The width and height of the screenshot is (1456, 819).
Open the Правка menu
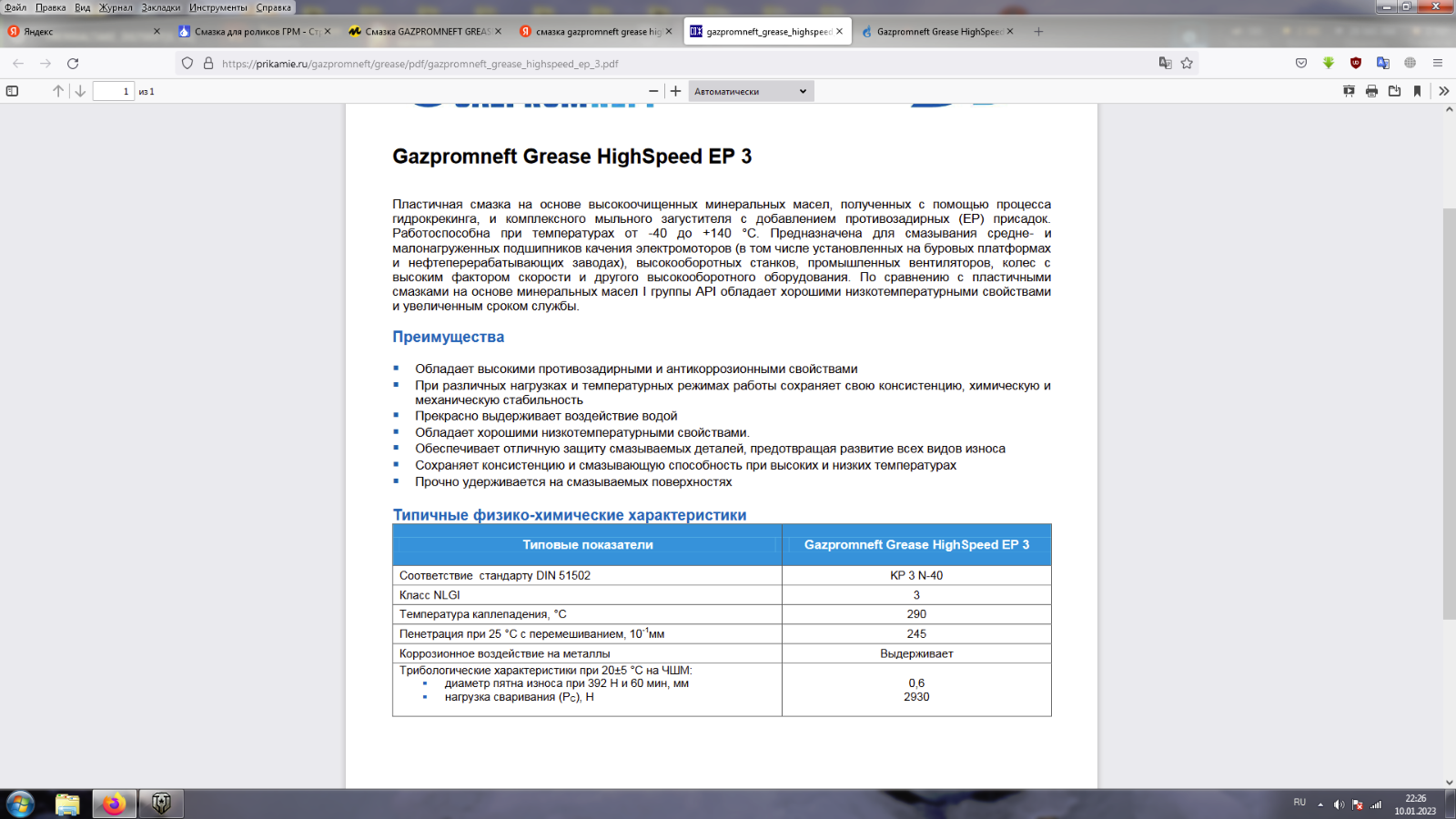[50, 7]
